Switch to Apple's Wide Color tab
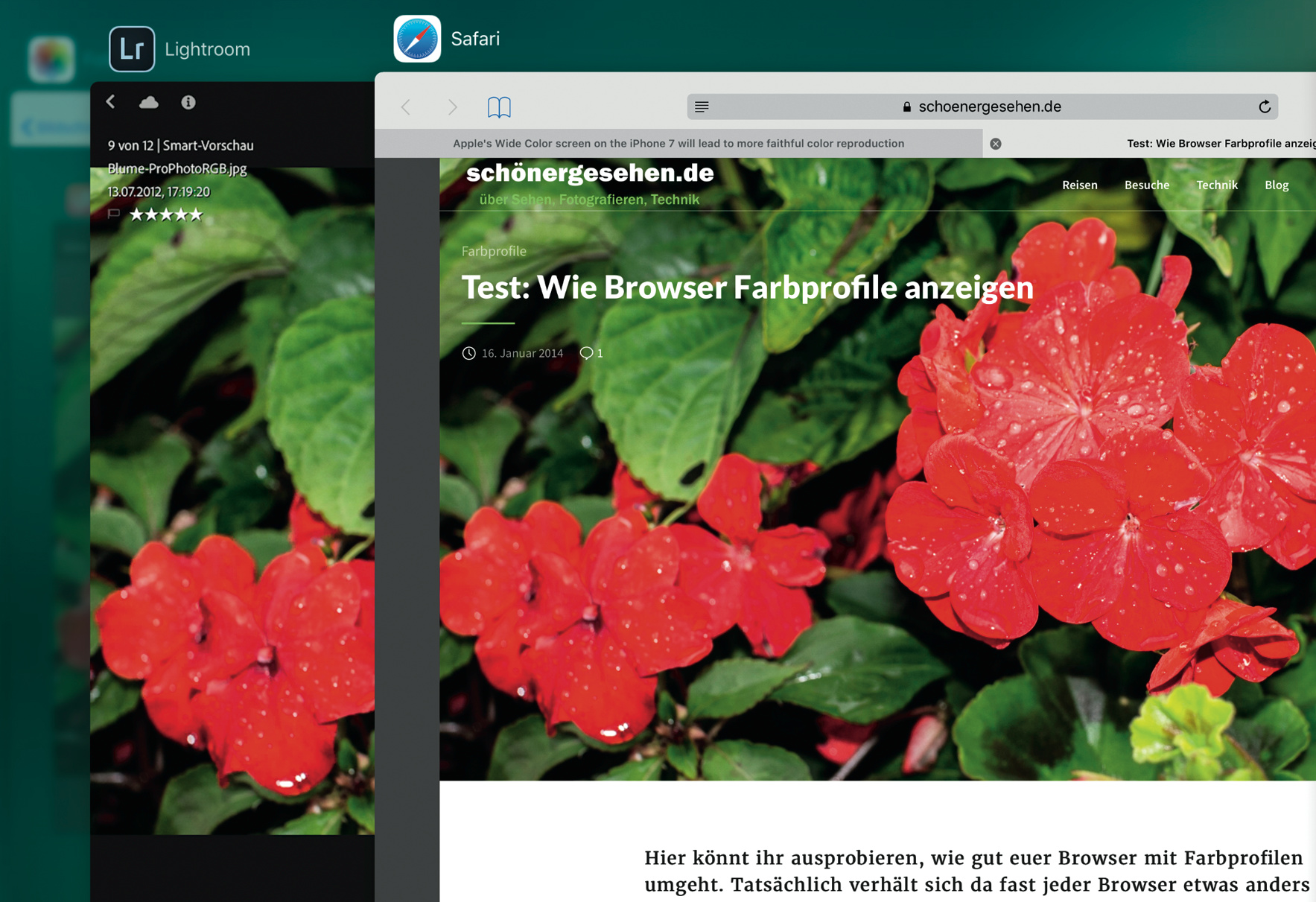The image size is (1316, 902). 678,144
